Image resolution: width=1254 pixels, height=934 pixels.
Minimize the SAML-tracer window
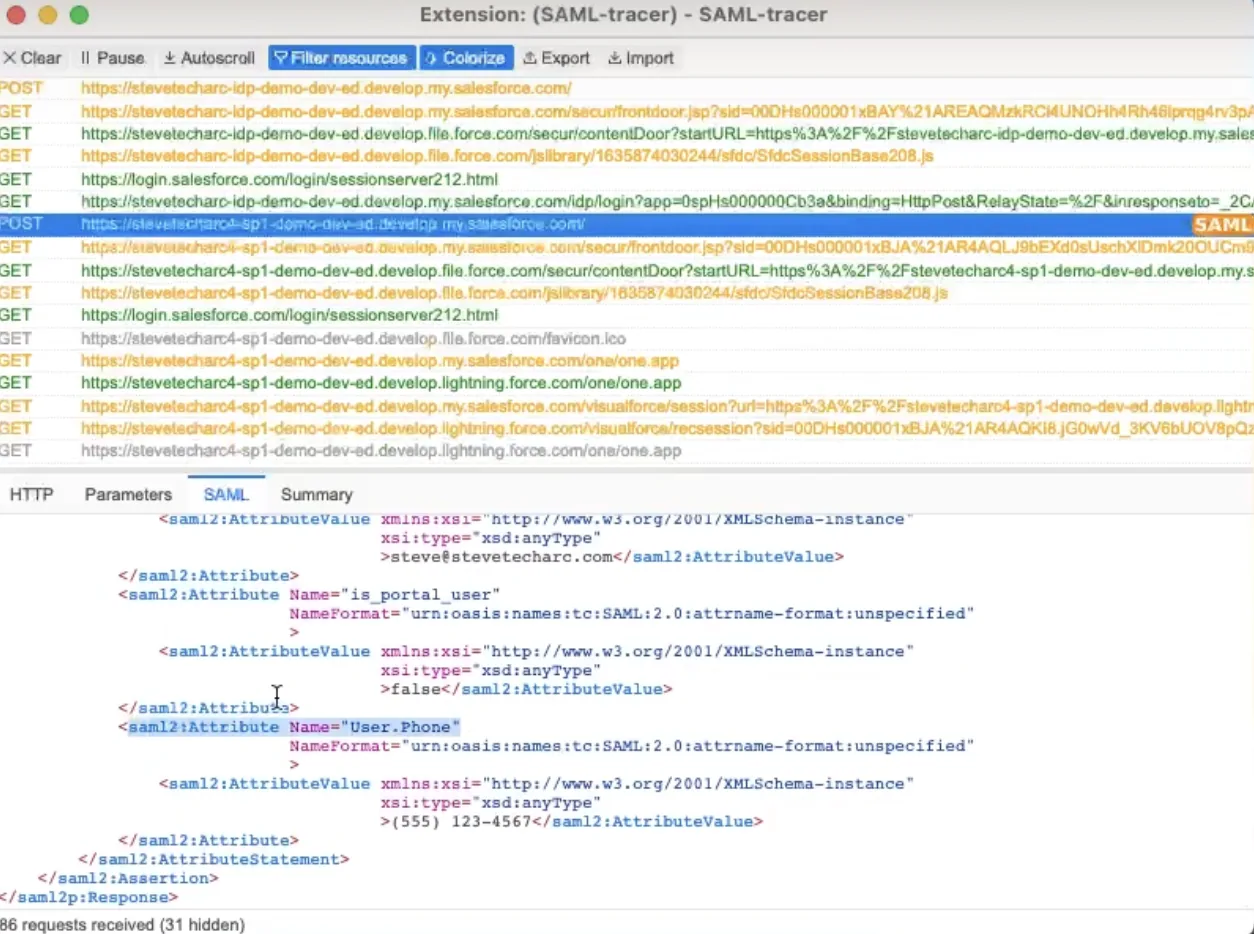tap(47, 15)
